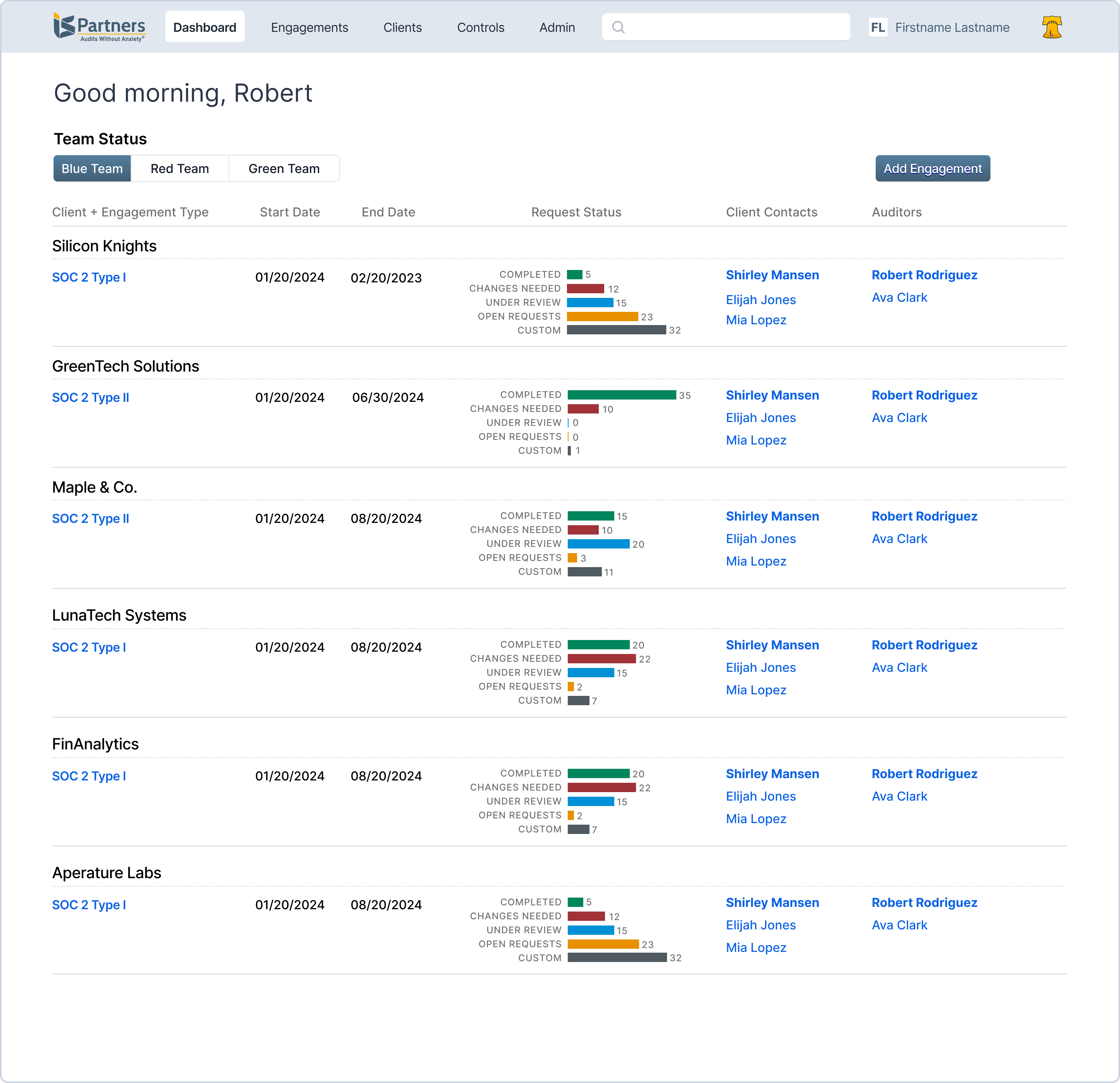The height and width of the screenshot is (1083, 1120).
Task: Click the Silicon Knights client heading
Action: point(104,246)
